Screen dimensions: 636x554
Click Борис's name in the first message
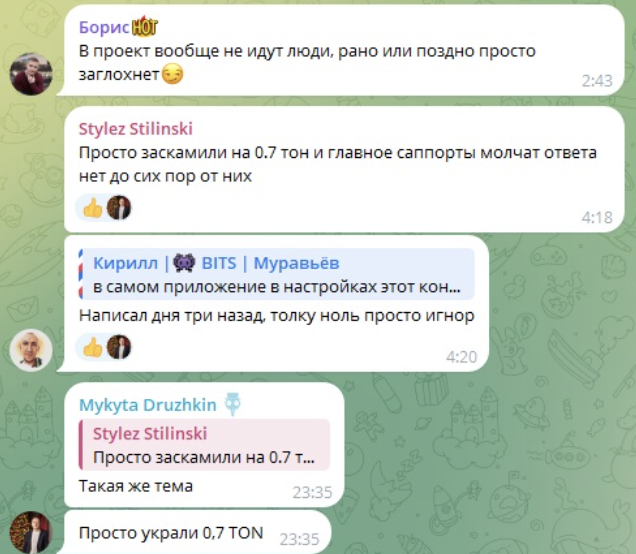point(104,27)
